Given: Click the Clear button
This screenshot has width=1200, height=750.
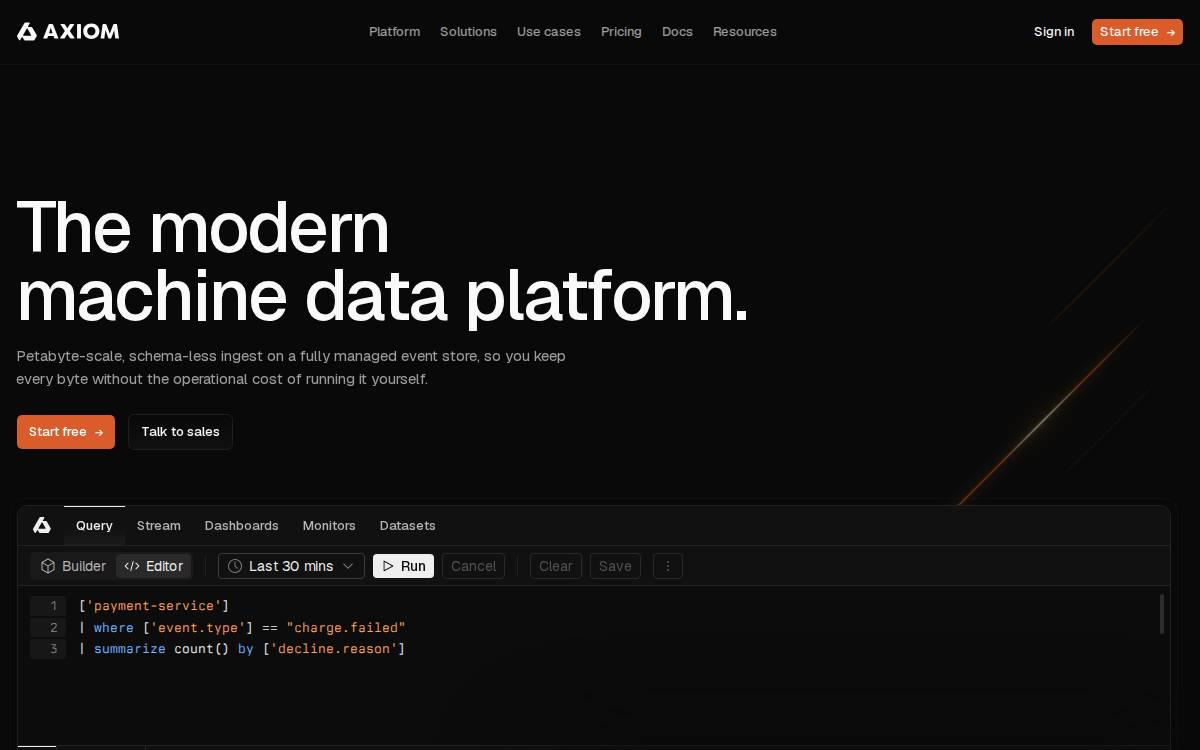Looking at the screenshot, I should (556, 566).
